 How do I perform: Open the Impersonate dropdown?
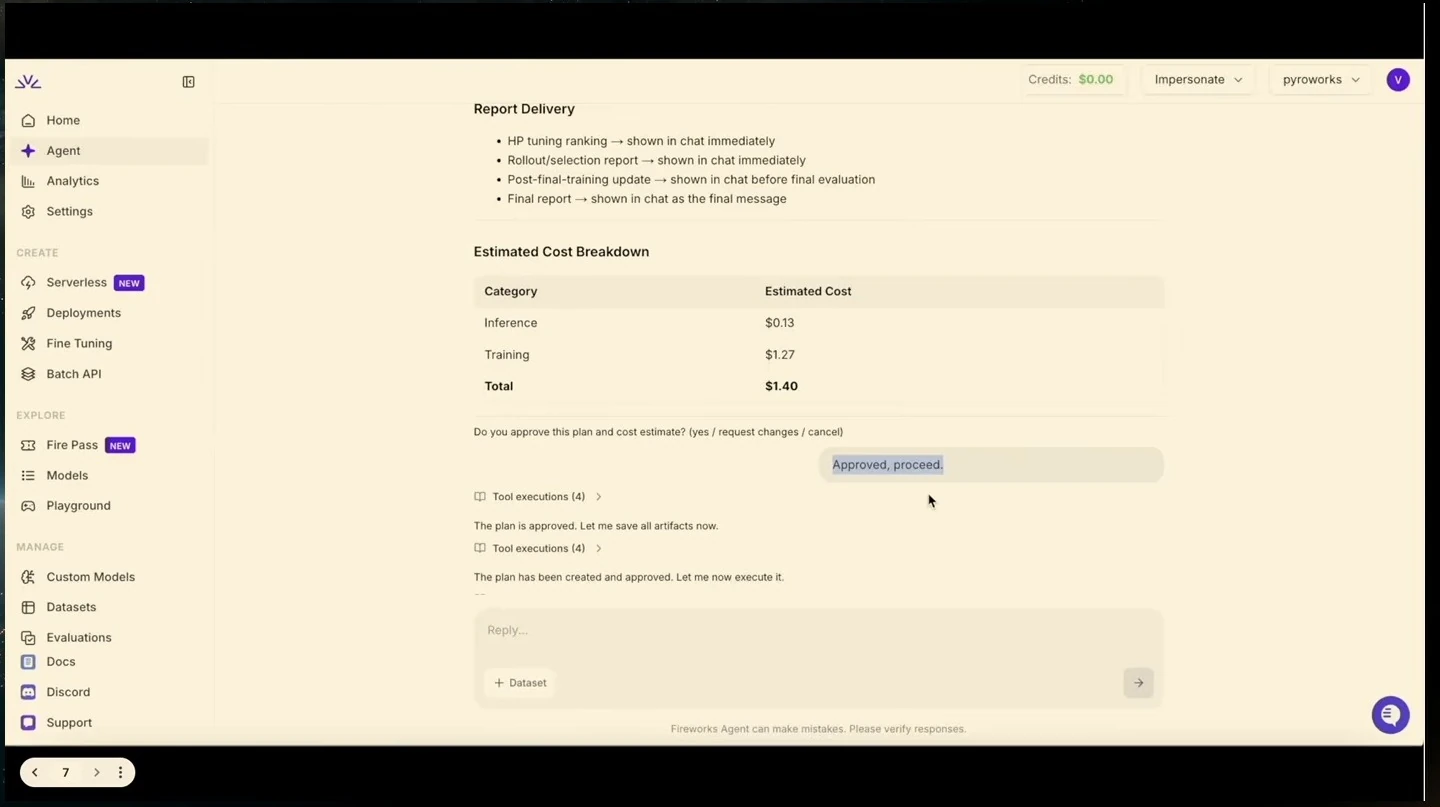[x=1198, y=80]
